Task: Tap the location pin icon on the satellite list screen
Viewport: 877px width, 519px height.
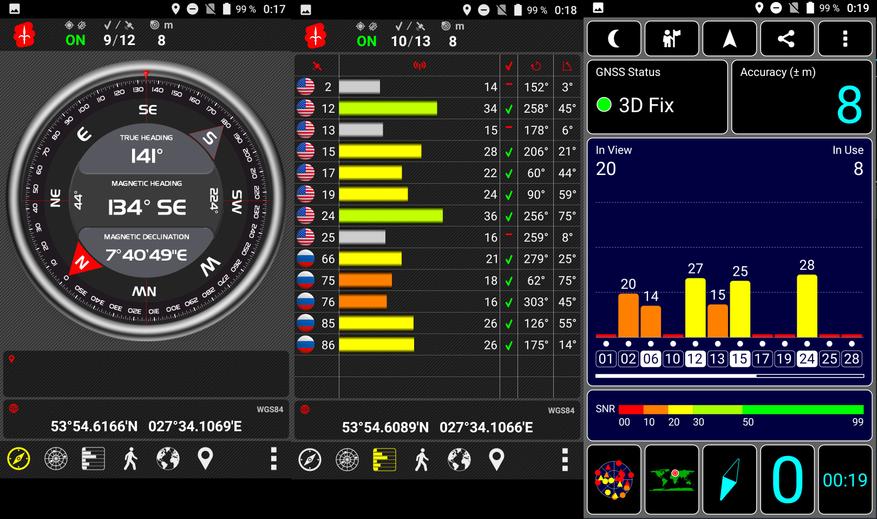Action: [496, 459]
